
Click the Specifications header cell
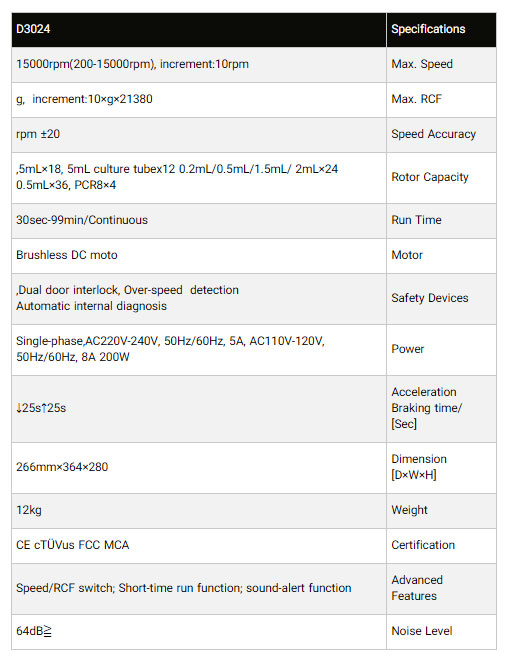(441, 30)
